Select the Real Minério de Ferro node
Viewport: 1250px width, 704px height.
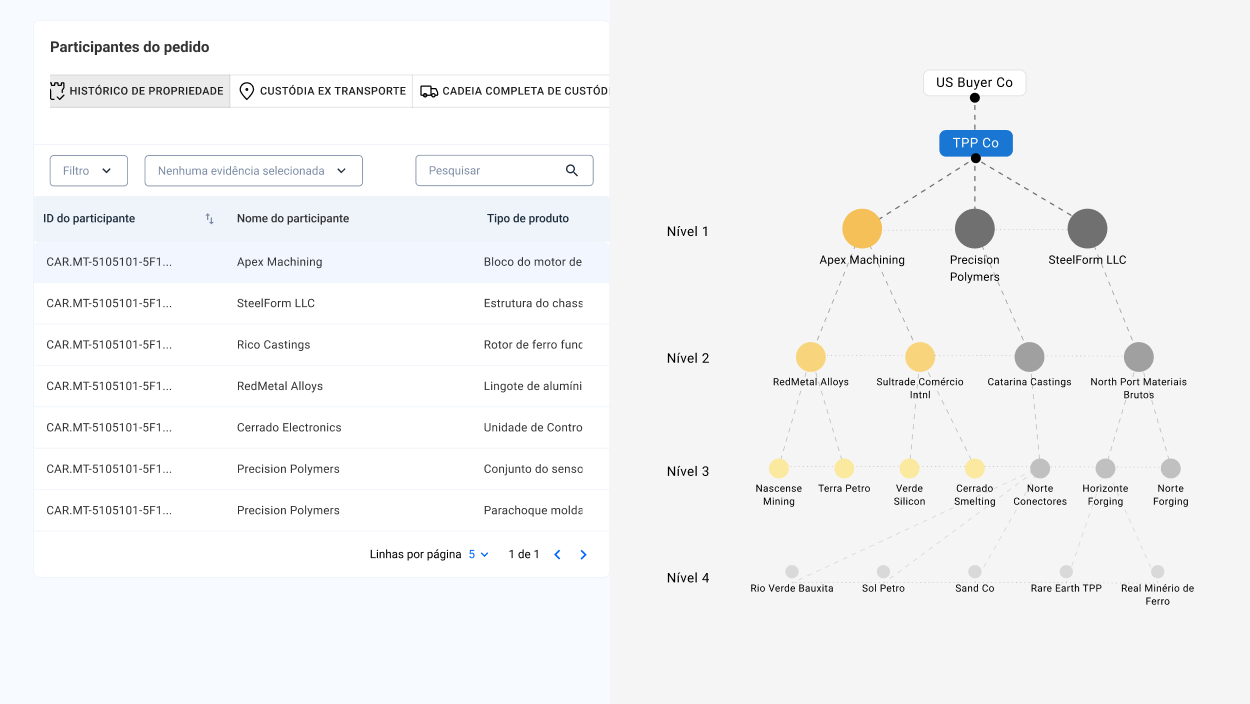[1157, 572]
